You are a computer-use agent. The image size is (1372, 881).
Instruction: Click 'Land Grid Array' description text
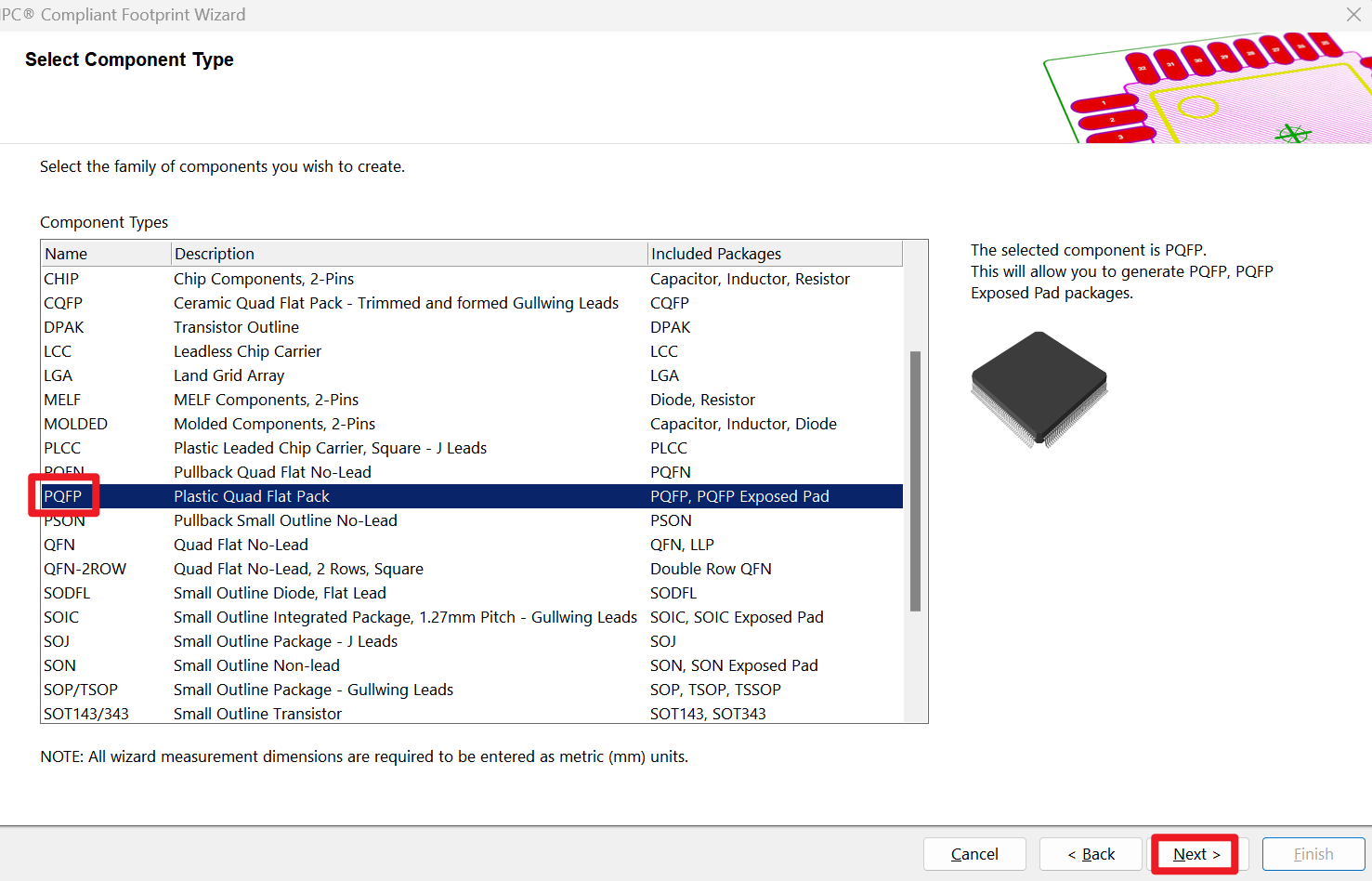click(229, 375)
